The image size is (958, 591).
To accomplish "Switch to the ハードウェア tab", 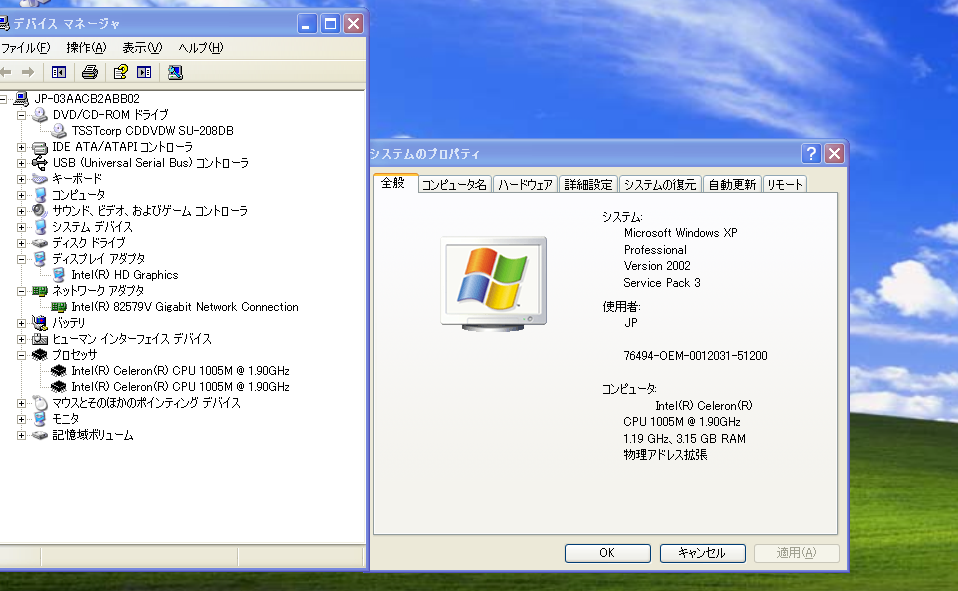I will click(525, 185).
